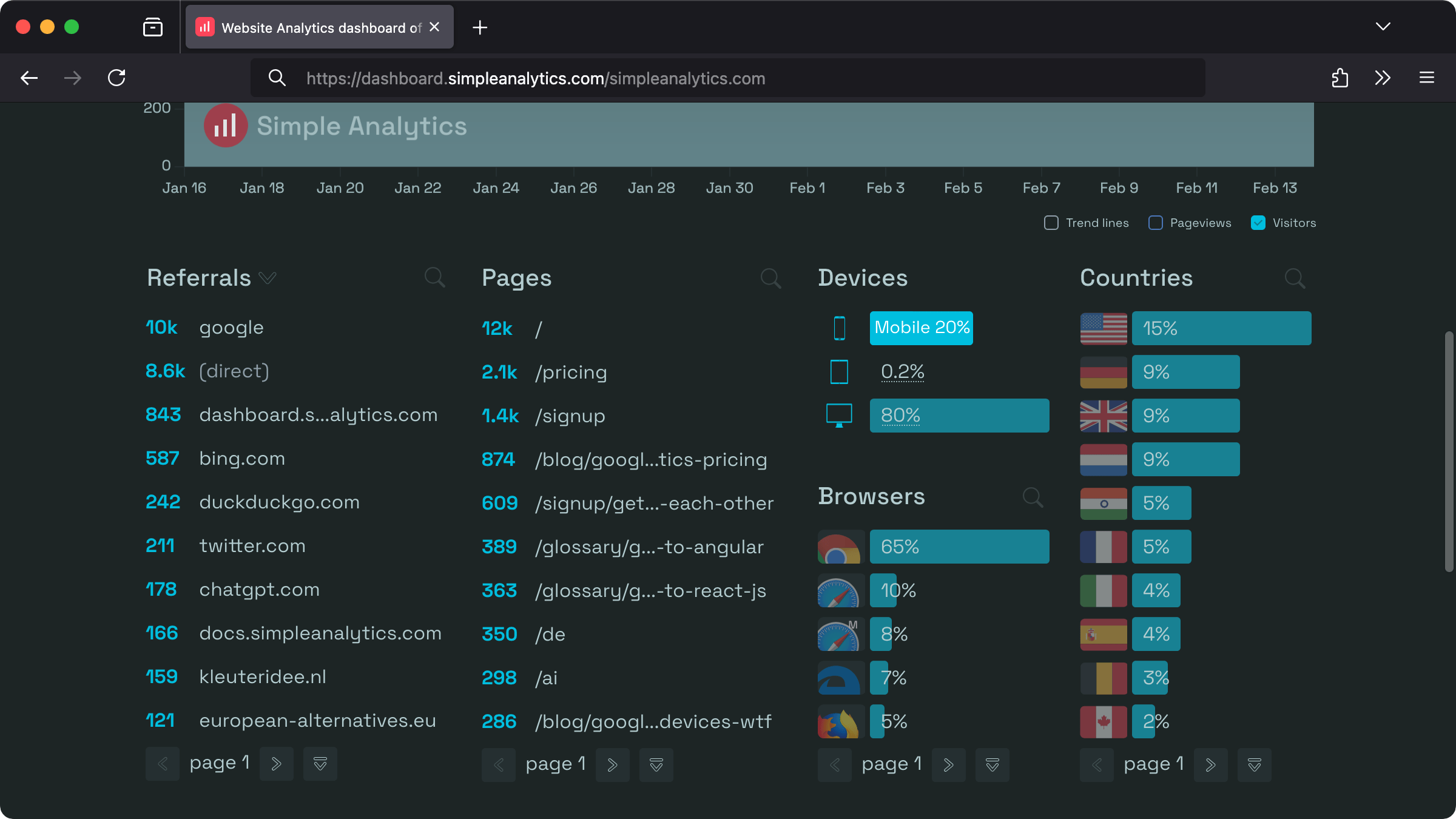Click the Spain flag
The width and height of the screenshot is (1456, 819).
pyautogui.click(x=1104, y=634)
